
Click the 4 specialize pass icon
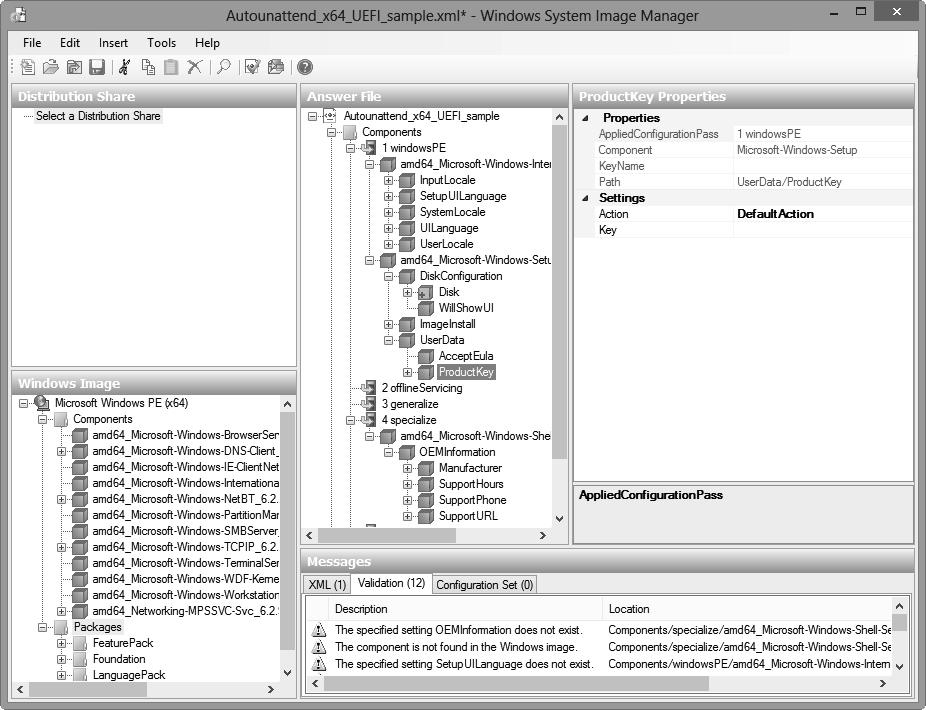[369, 420]
